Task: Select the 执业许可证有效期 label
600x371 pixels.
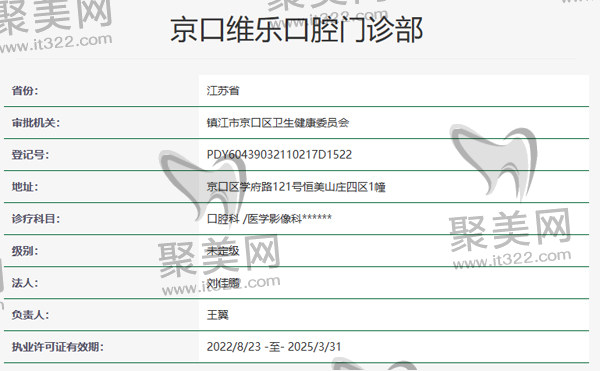Action: (x=57, y=347)
